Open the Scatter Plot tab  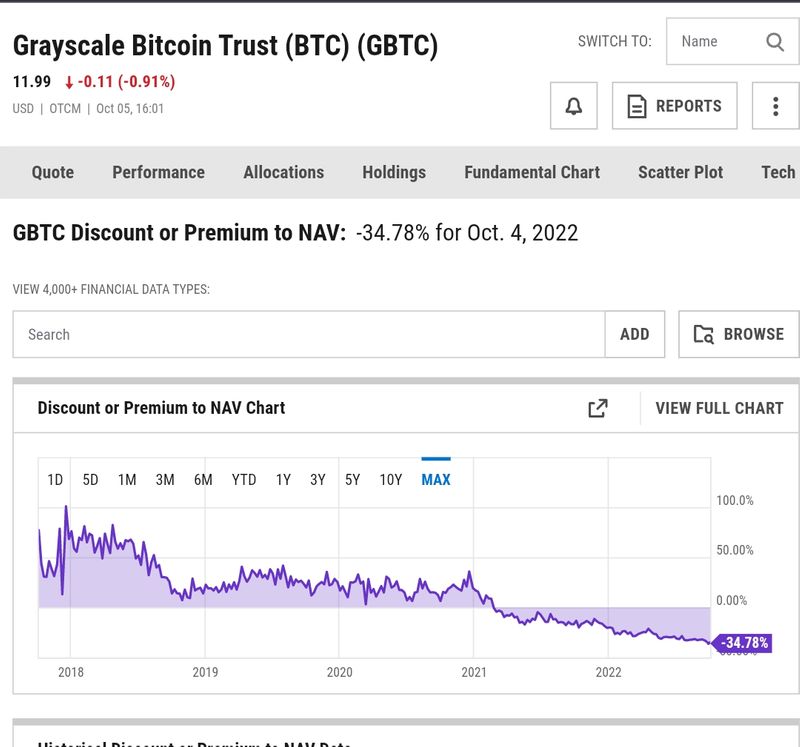679,172
